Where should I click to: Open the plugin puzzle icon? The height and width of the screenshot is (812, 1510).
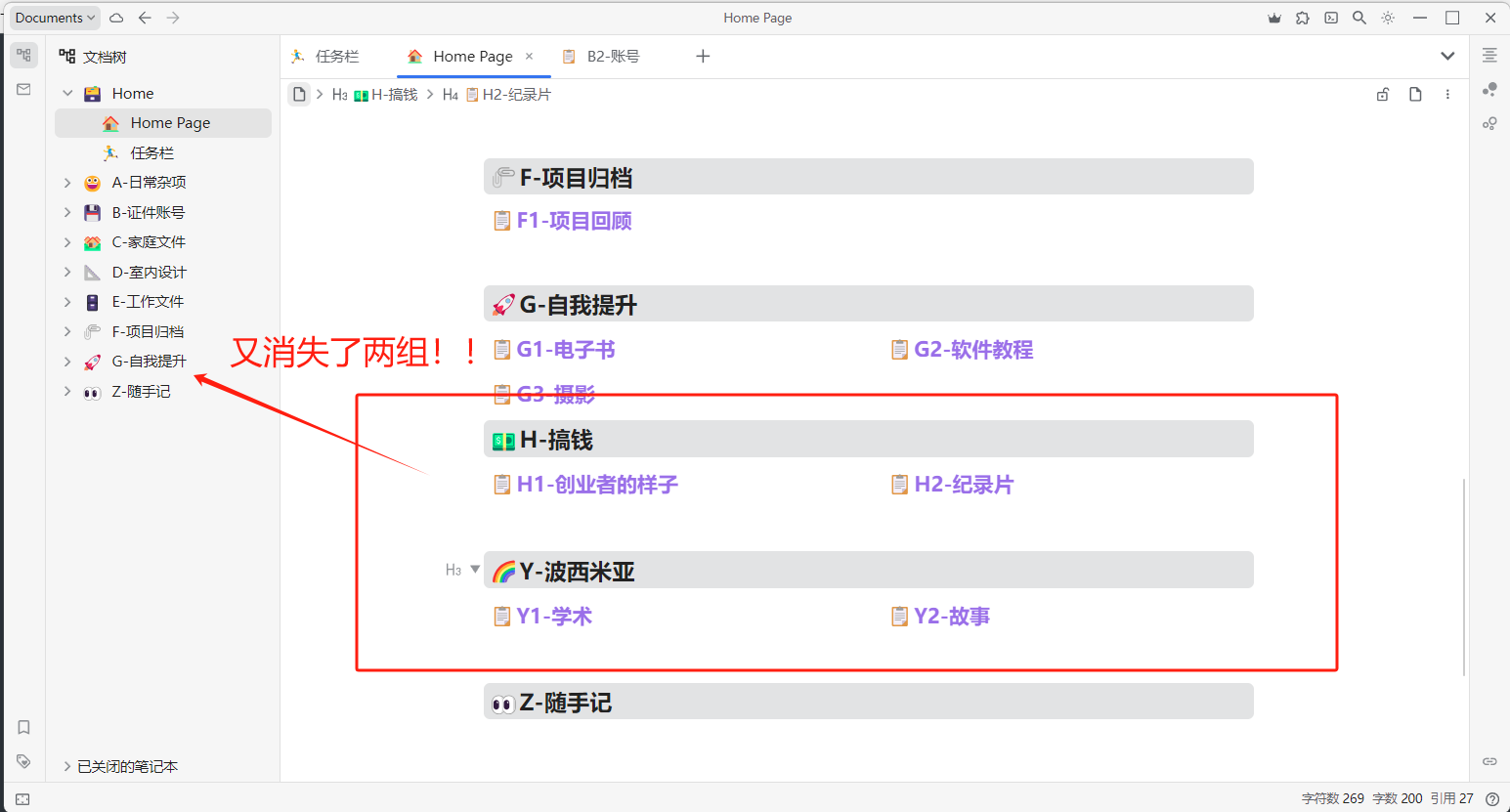1303,18
